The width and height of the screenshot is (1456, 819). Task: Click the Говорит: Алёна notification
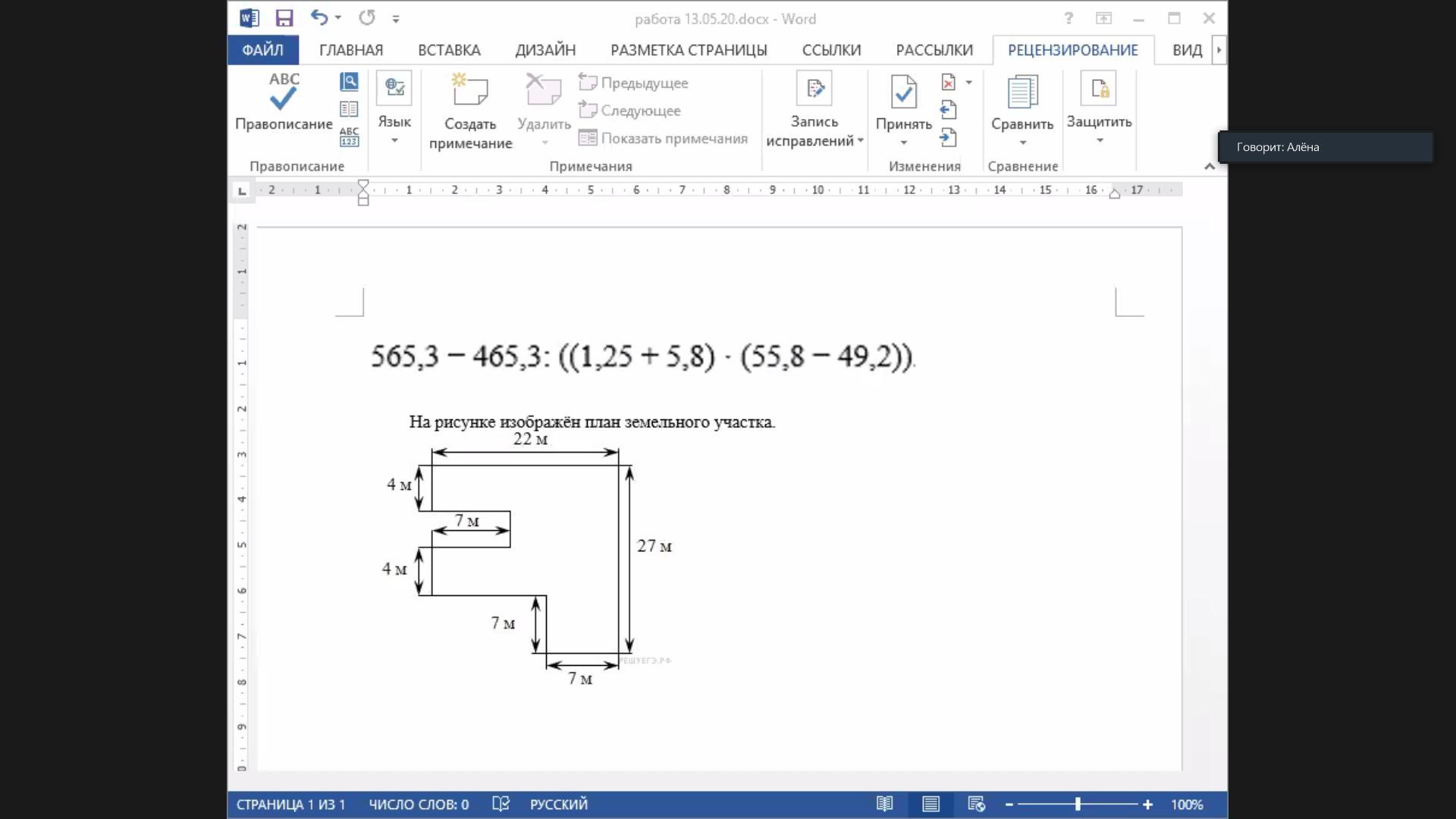(x=1325, y=147)
